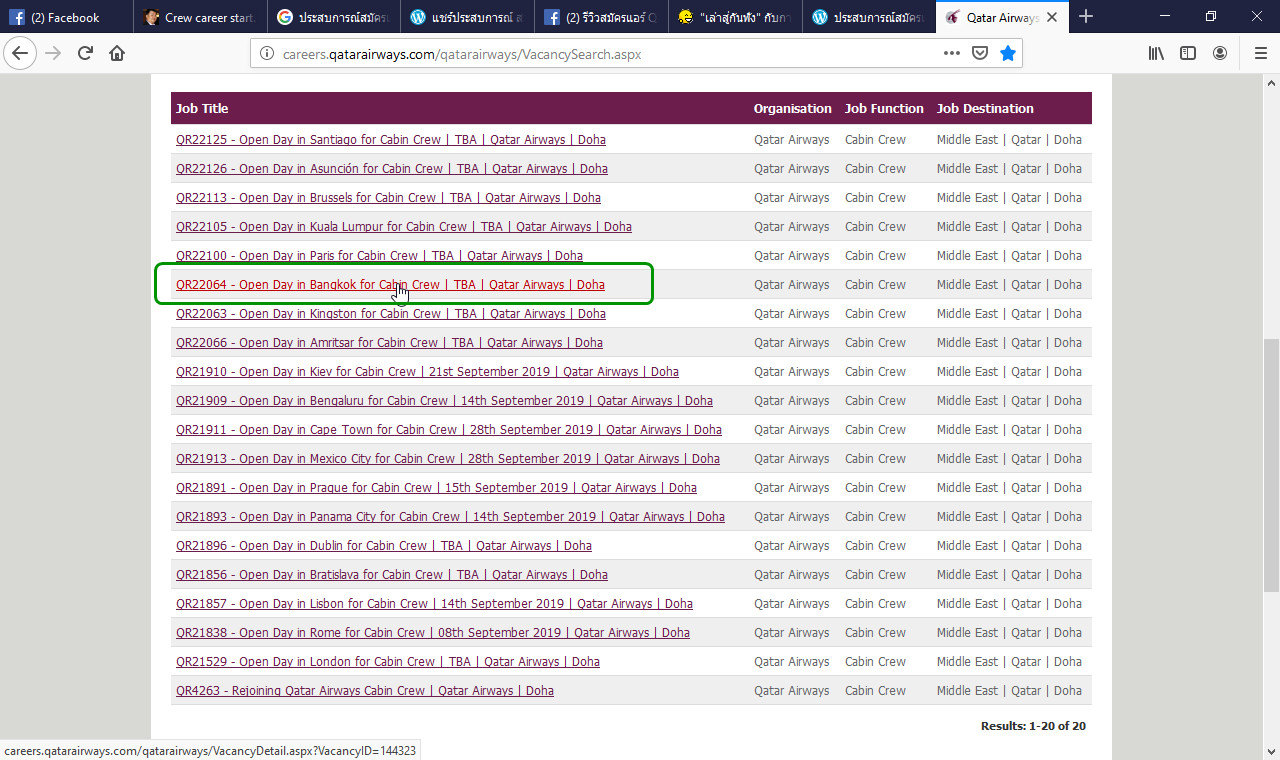Open QR21893 Open Day in Panama City link
The image size is (1280, 760).
(x=450, y=517)
